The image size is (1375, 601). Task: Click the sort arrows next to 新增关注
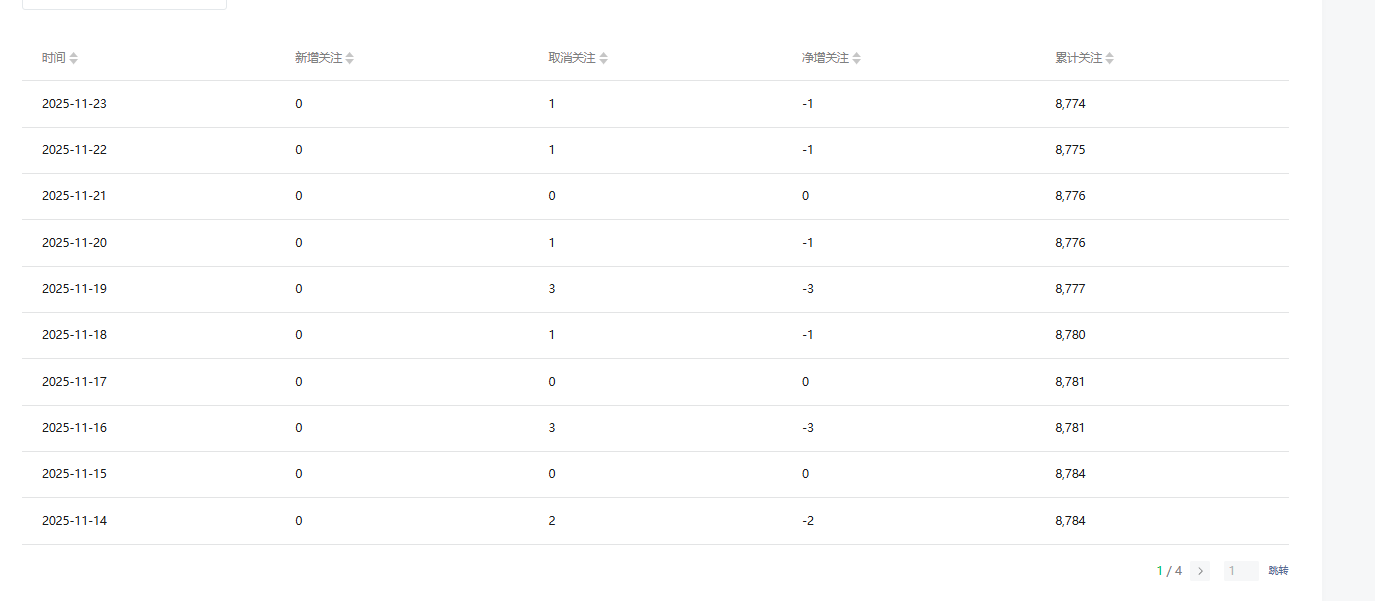[x=350, y=58]
